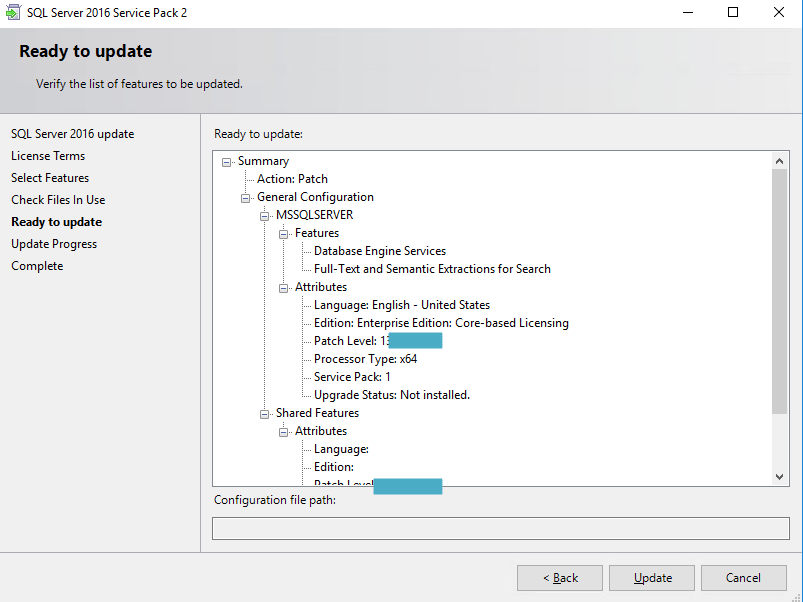Go back with the Back button
Viewport: 803px width, 602px height.
point(560,578)
